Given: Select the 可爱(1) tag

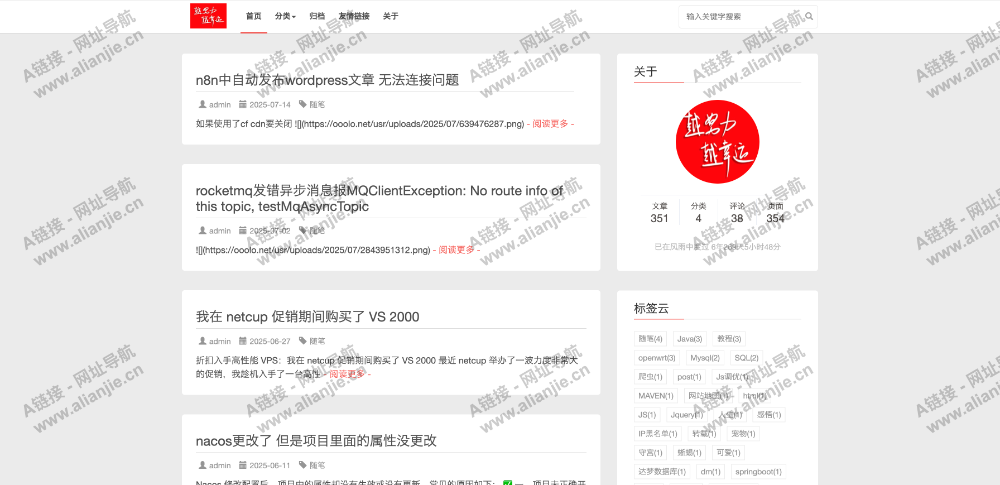Looking at the screenshot, I should point(728,452).
